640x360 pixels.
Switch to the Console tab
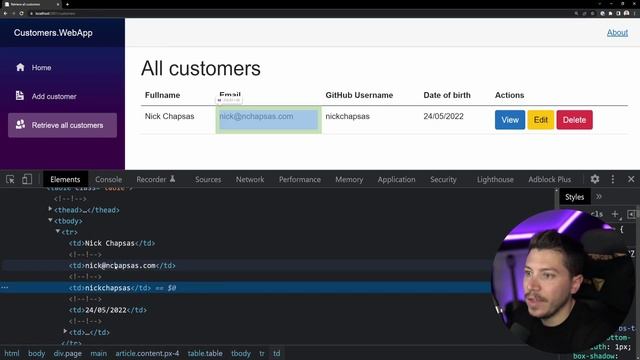[x=109, y=179]
